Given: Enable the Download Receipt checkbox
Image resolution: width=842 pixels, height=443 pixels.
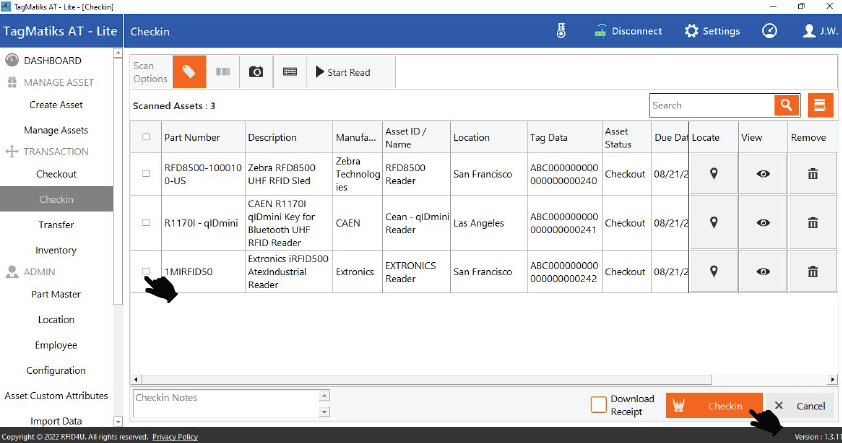Looking at the screenshot, I should 599,405.
